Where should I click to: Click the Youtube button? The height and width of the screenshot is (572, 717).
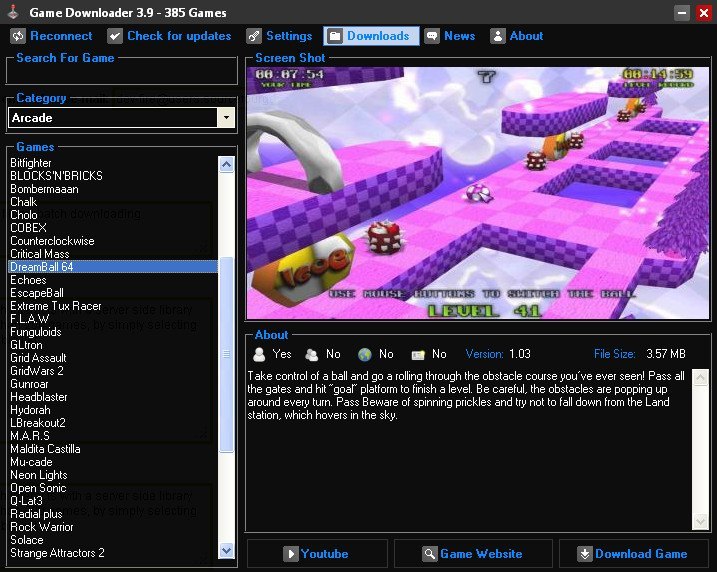317,554
